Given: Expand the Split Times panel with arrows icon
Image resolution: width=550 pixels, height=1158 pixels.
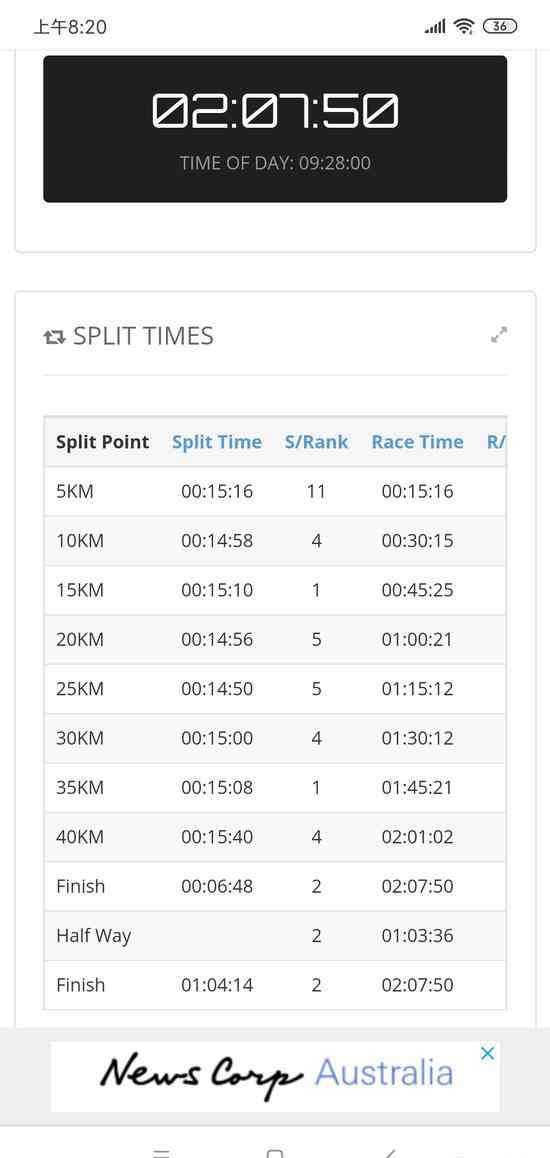Looking at the screenshot, I should pyautogui.click(x=499, y=335).
